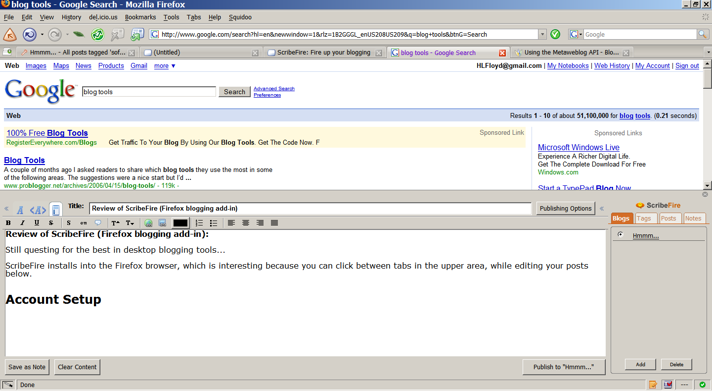Collapse the ScribeFire sidebar with right chevron
Image resolution: width=712 pixels, height=391 pixels.
(x=602, y=209)
